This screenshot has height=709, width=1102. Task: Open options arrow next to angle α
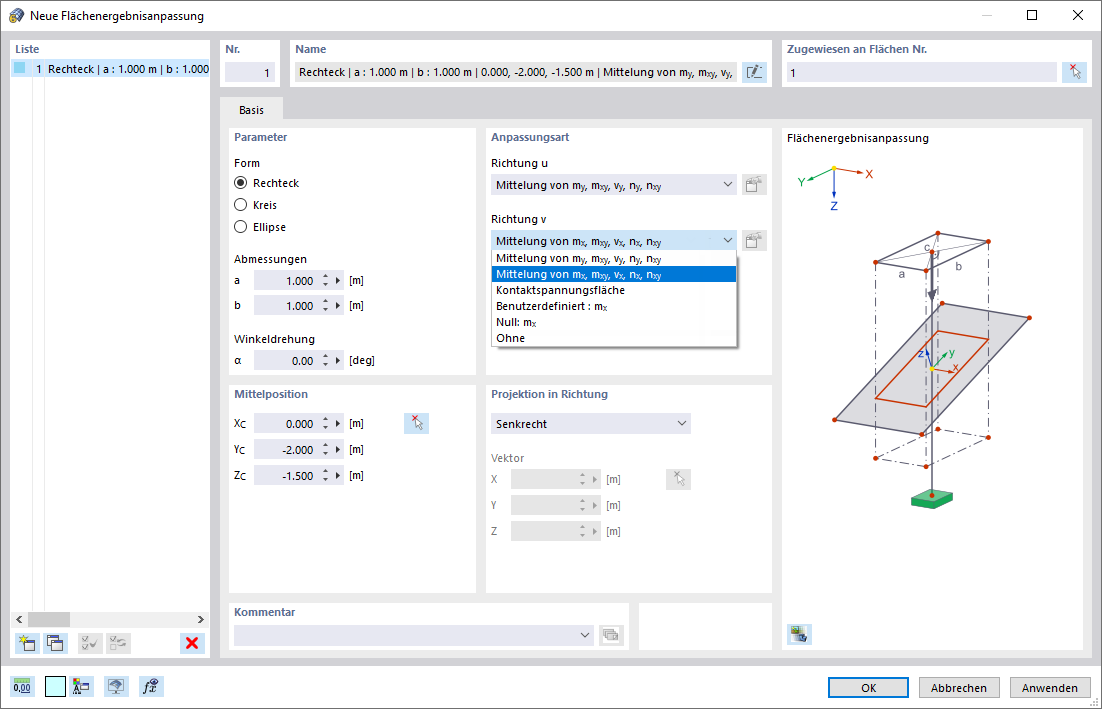click(x=338, y=360)
